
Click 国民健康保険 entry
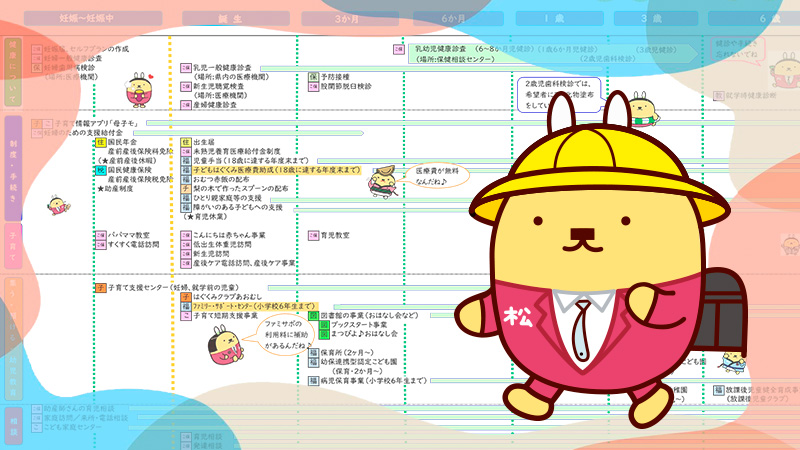pos(130,170)
